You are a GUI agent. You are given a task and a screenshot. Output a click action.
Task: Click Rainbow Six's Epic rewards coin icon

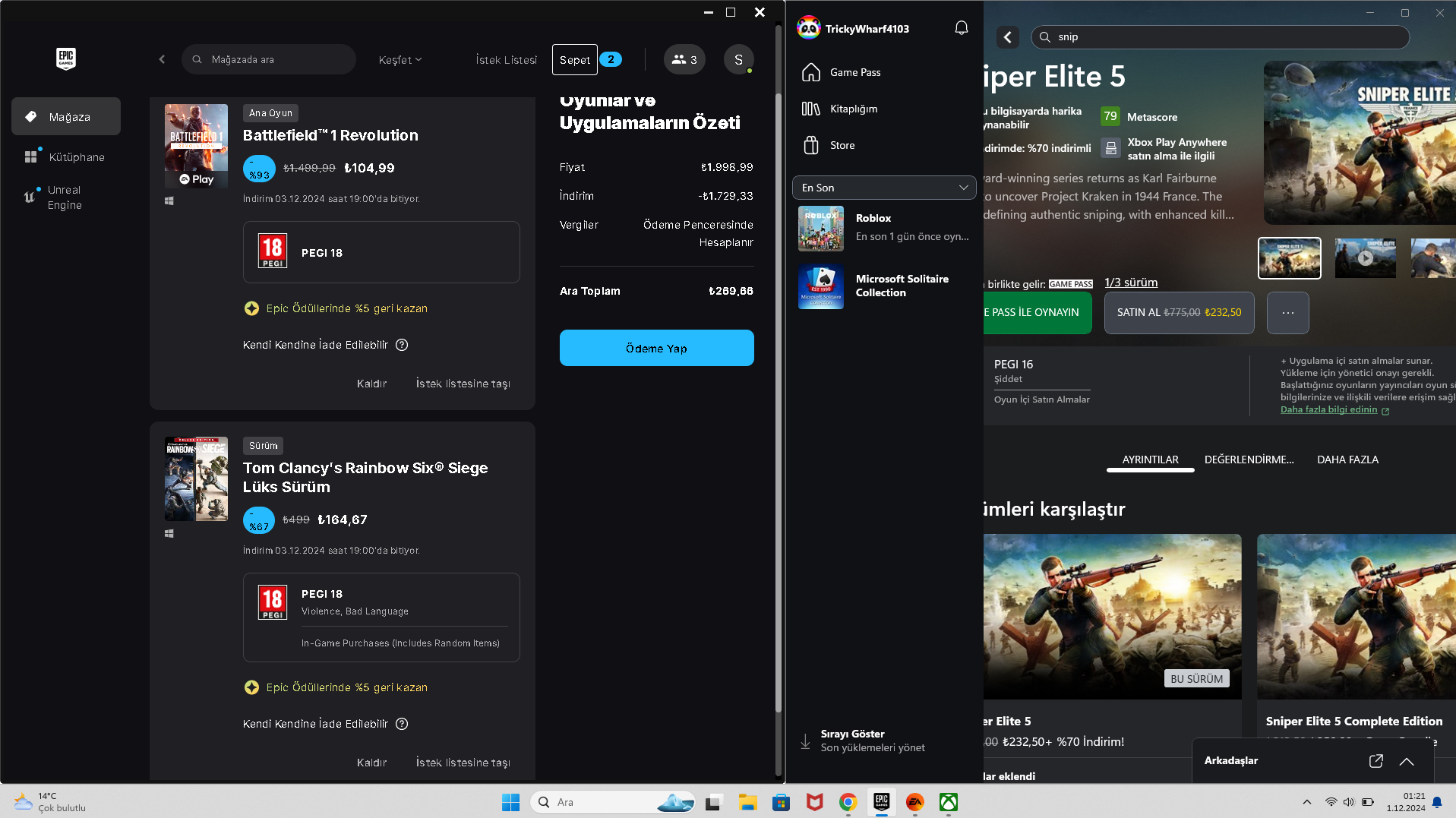pyautogui.click(x=251, y=687)
